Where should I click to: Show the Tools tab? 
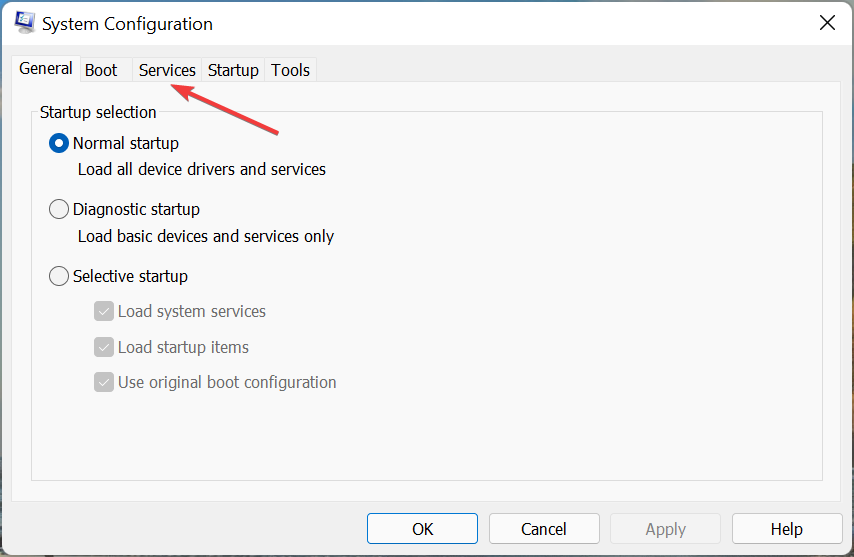(291, 70)
